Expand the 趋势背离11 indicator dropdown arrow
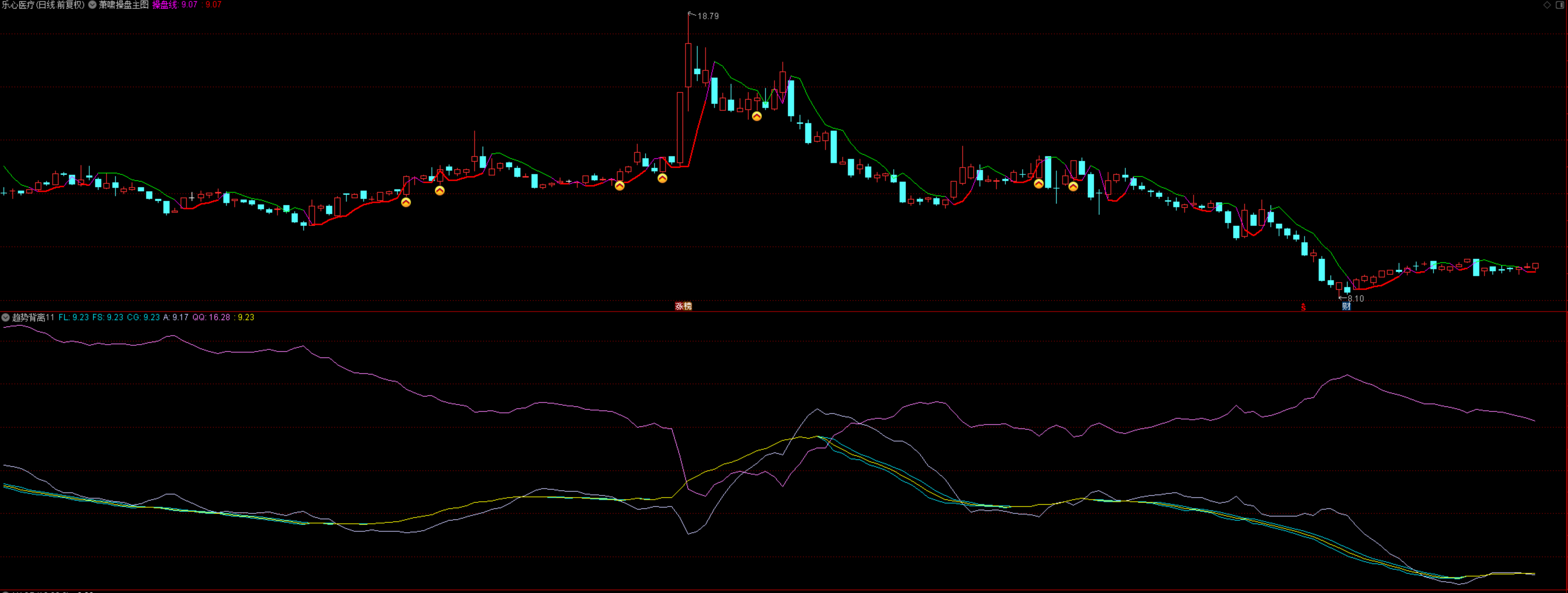1568x593 pixels. (x=6, y=317)
